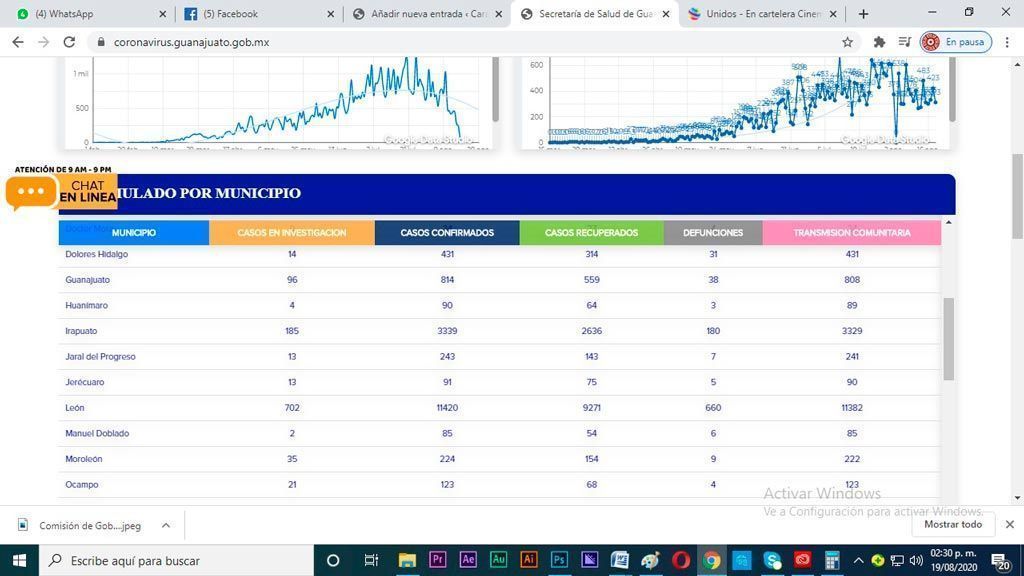1024x576 pixels.
Task: Open Skype from the taskbar
Action: pyautogui.click(x=772, y=560)
